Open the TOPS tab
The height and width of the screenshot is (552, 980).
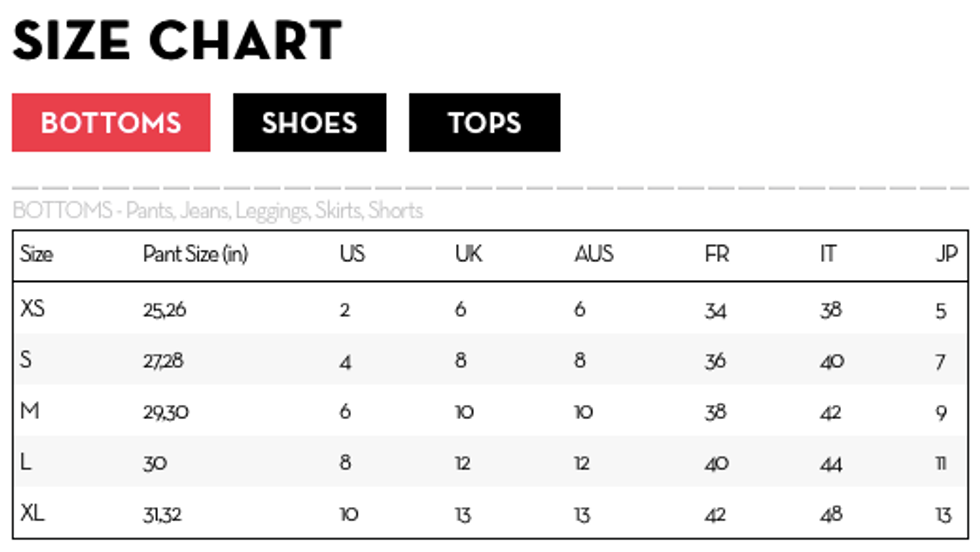484,123
